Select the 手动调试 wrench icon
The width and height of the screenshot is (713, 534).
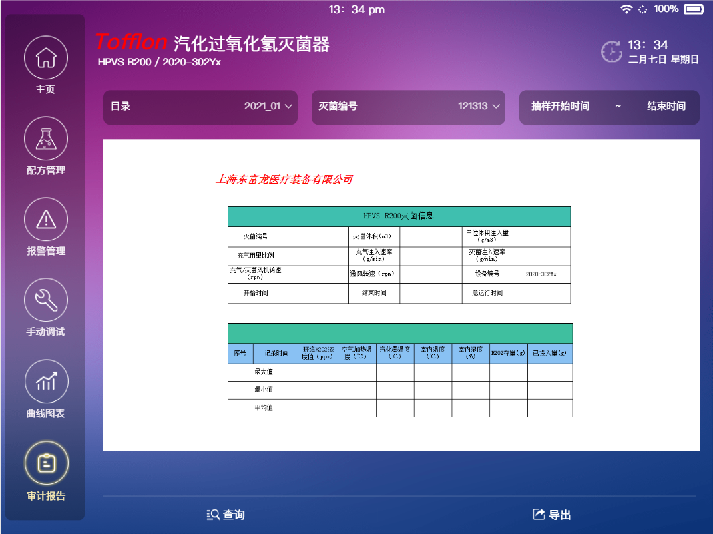[x=45, y=300]
